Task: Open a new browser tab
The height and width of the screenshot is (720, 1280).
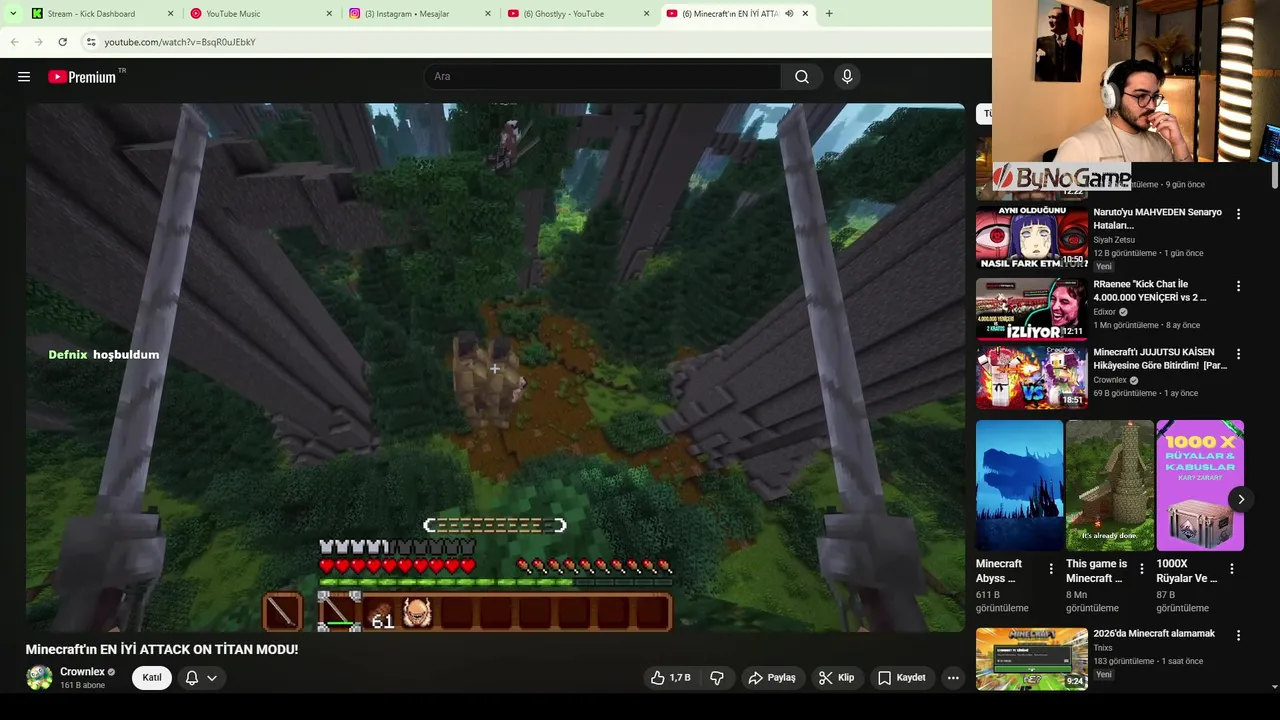Action: coord(829,14)
